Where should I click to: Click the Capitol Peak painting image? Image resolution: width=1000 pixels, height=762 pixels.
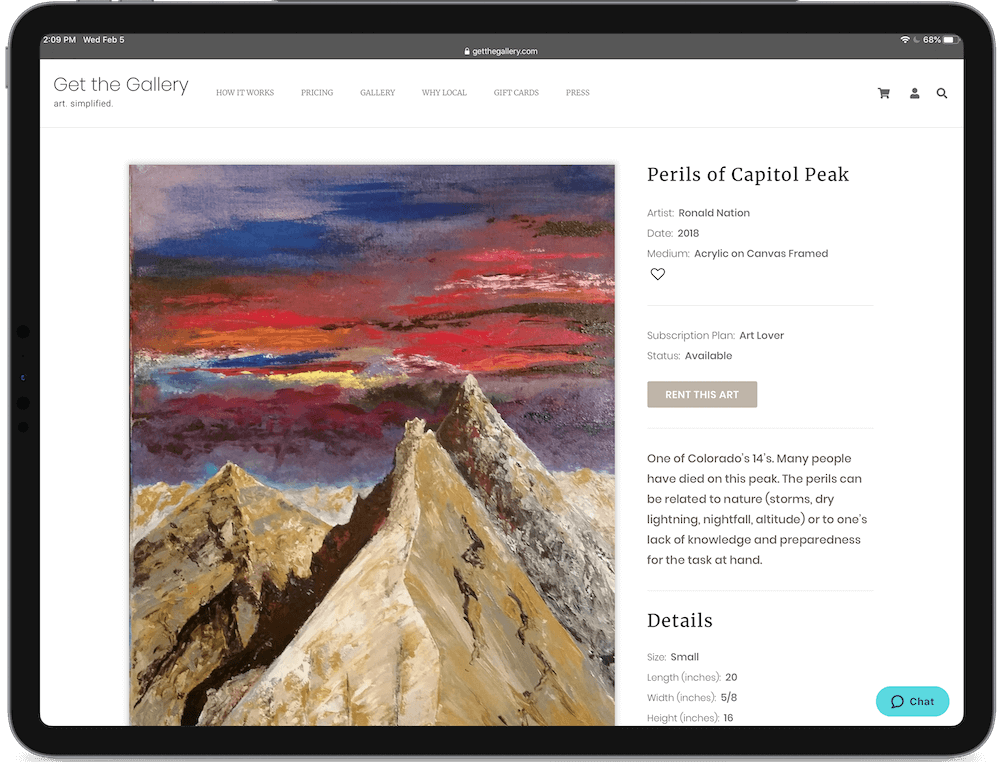372,445
